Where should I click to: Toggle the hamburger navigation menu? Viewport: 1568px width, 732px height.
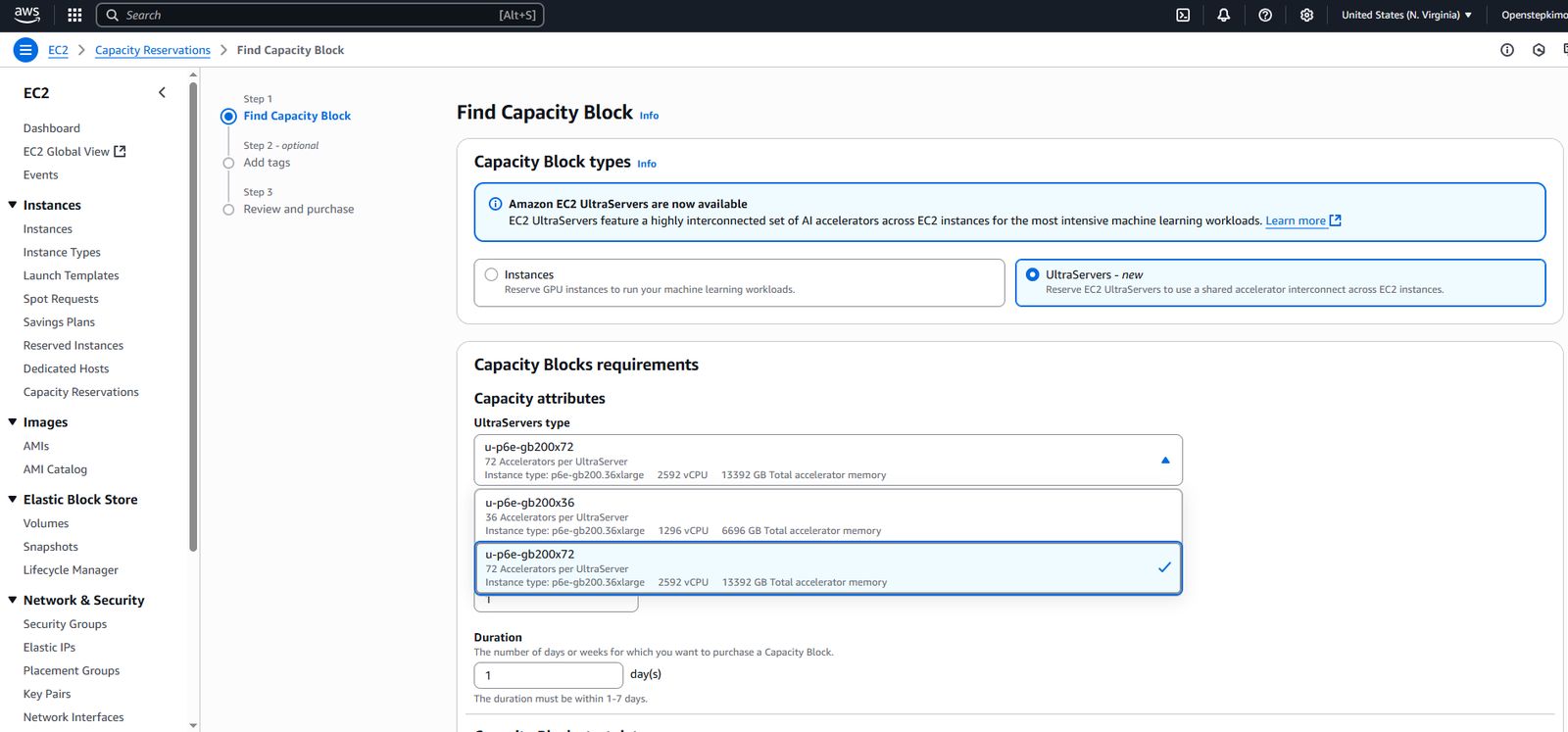(25, 50)
